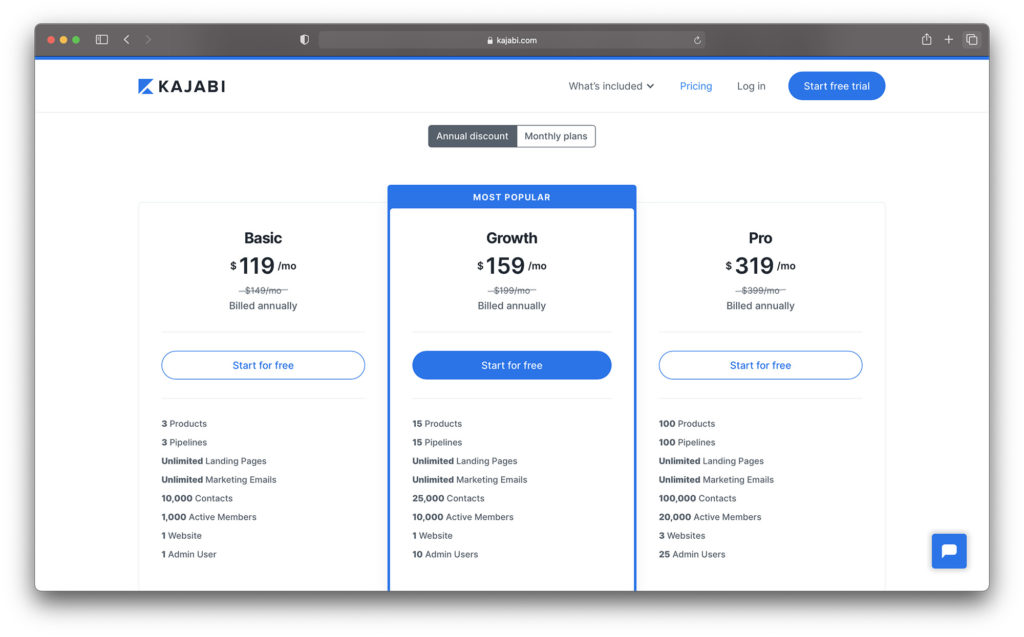Viewport: 1024px width, 637px height.
Task: Go back using Safari back arrow
Action: (127, 40)
